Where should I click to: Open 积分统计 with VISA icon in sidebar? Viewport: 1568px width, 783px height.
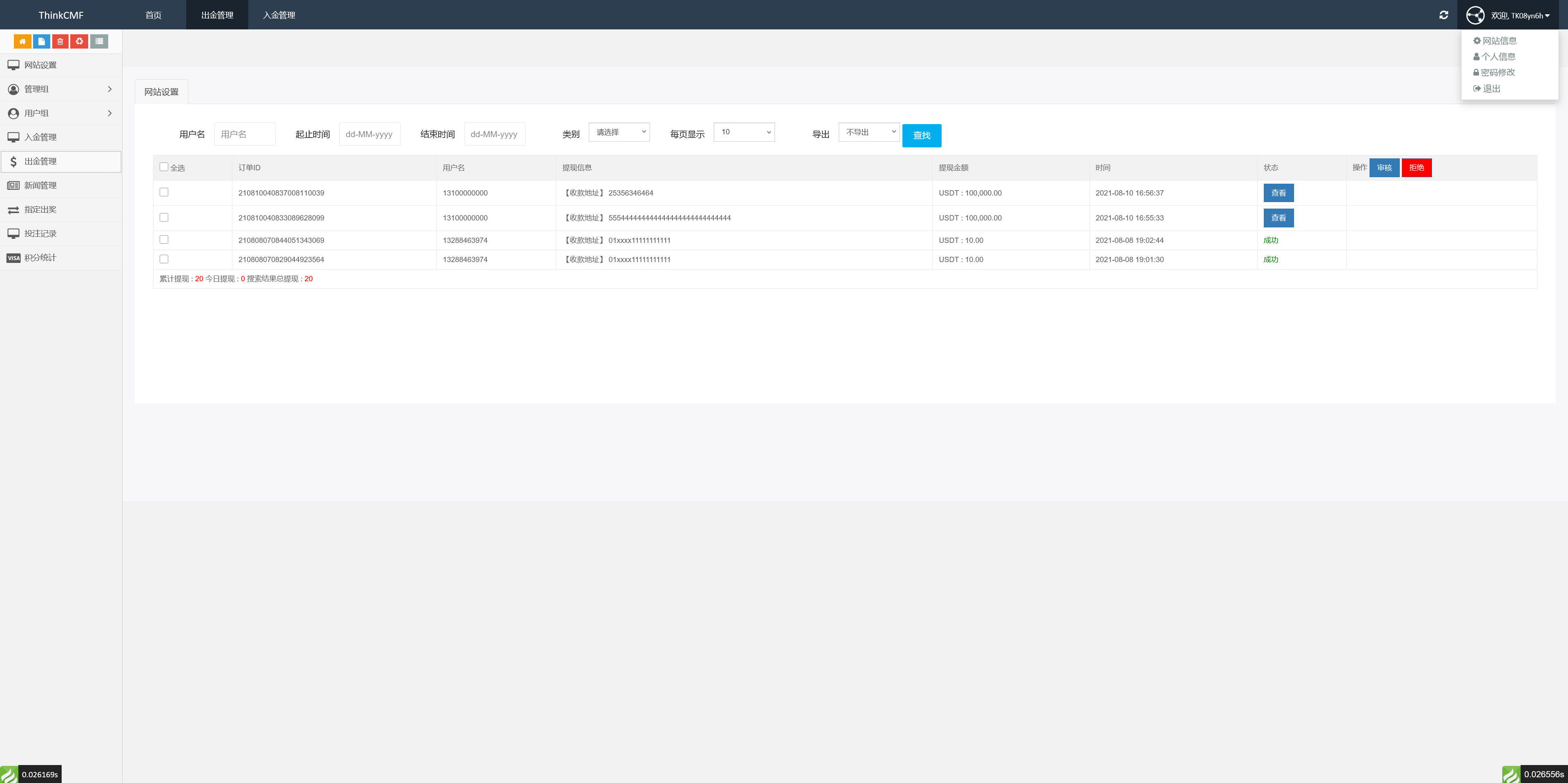point(40,258)
